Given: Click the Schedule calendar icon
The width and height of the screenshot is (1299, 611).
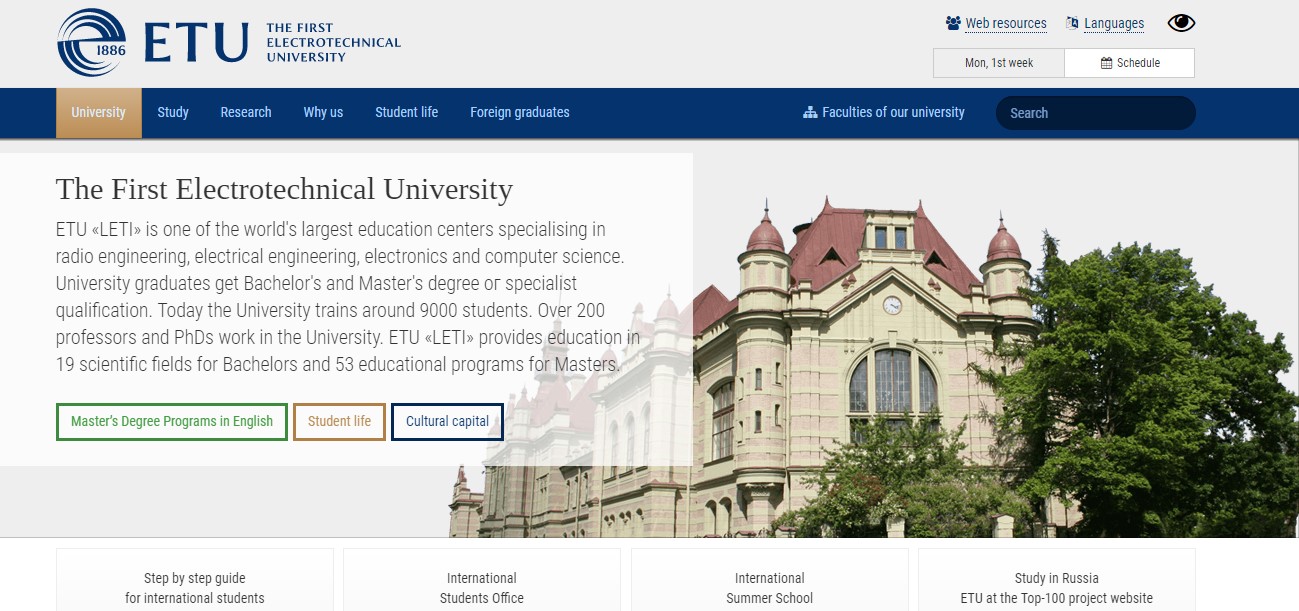Looking at the screenshot, I should coord(1106,63).
